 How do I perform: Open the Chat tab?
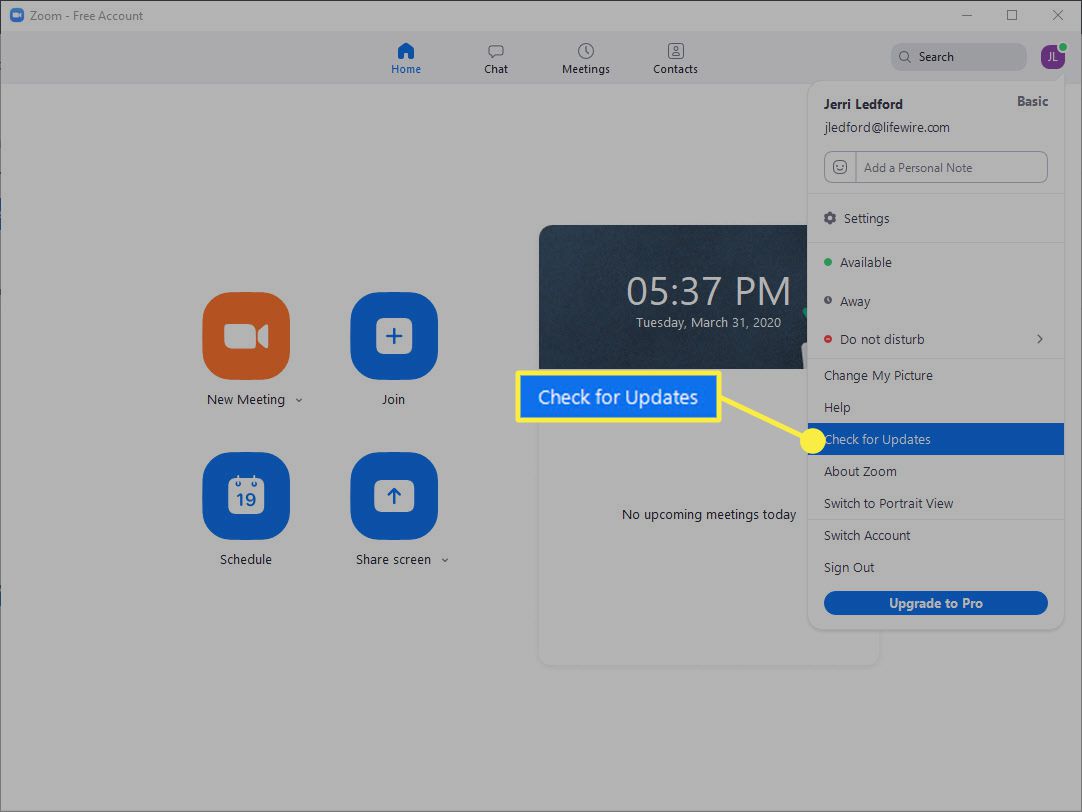click(496, 59)
